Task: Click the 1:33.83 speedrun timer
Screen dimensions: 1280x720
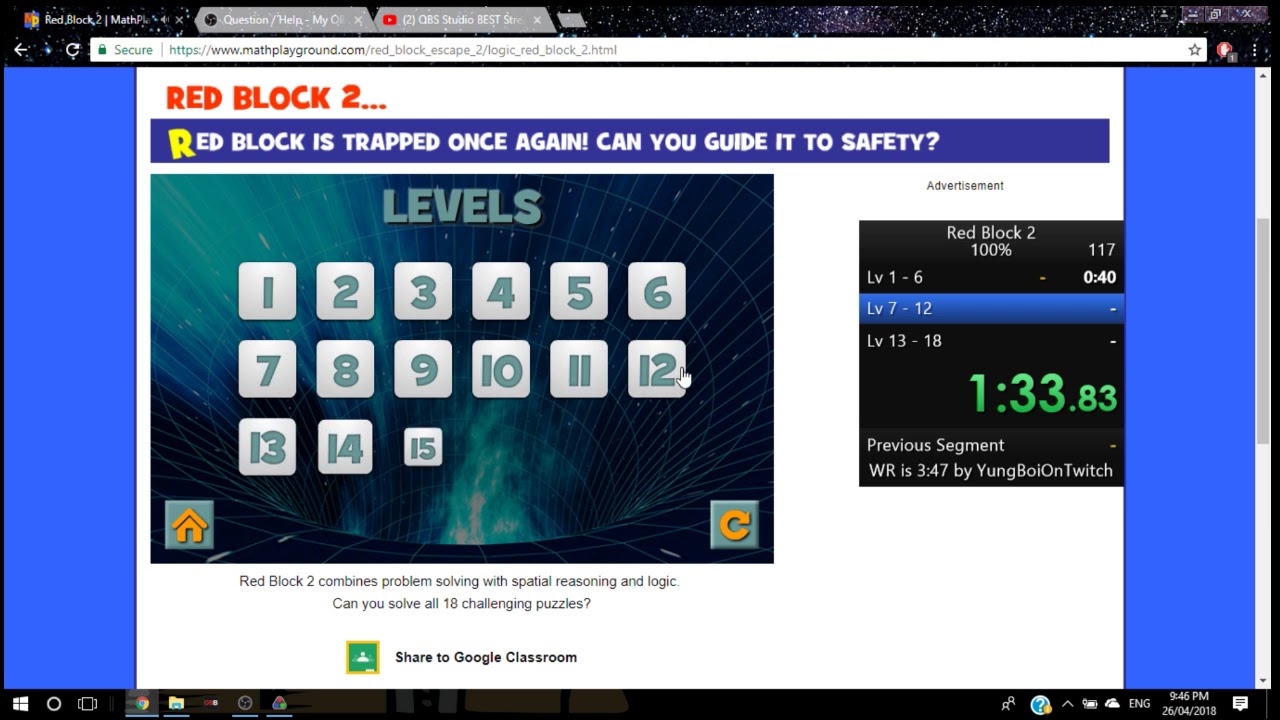Action: [x=1042, y=393]
